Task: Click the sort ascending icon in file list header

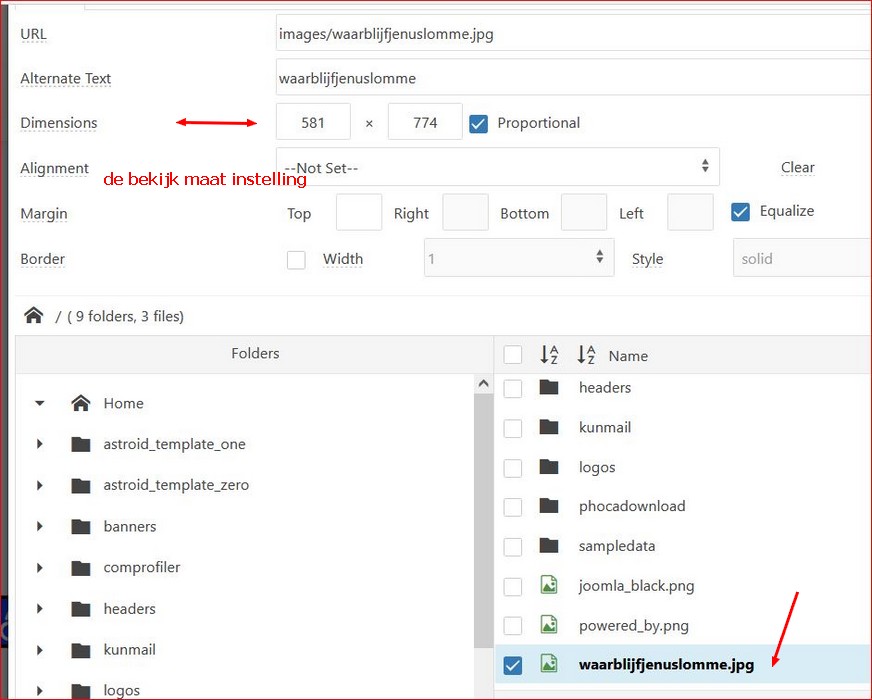Action: point(549,355)
